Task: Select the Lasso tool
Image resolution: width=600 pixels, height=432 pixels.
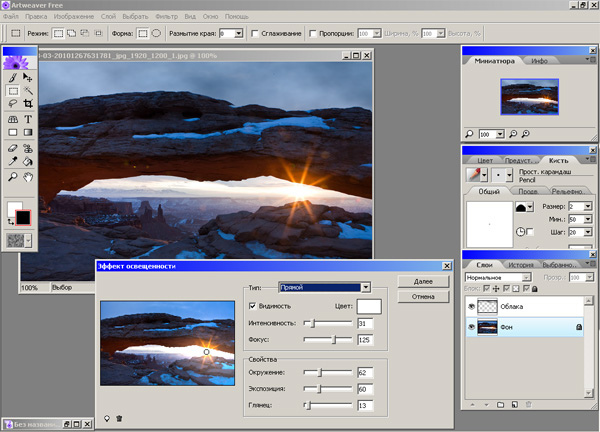Action: tap(13, 103)
